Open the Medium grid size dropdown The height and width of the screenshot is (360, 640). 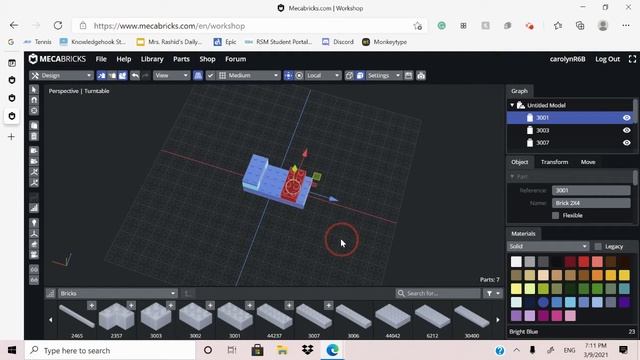click(x=249, y=76)
